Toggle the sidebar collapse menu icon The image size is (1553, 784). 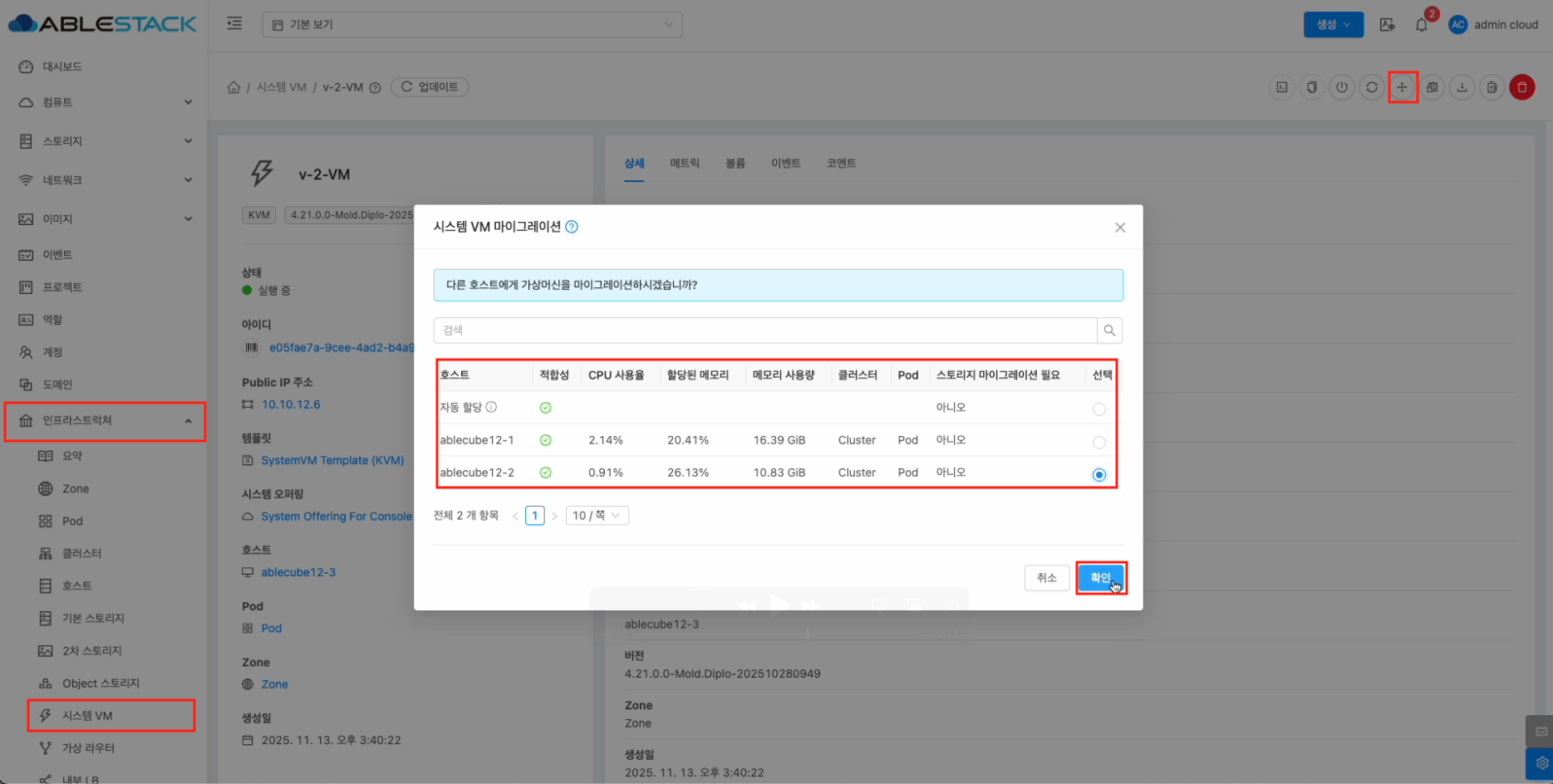pos(235,24)
